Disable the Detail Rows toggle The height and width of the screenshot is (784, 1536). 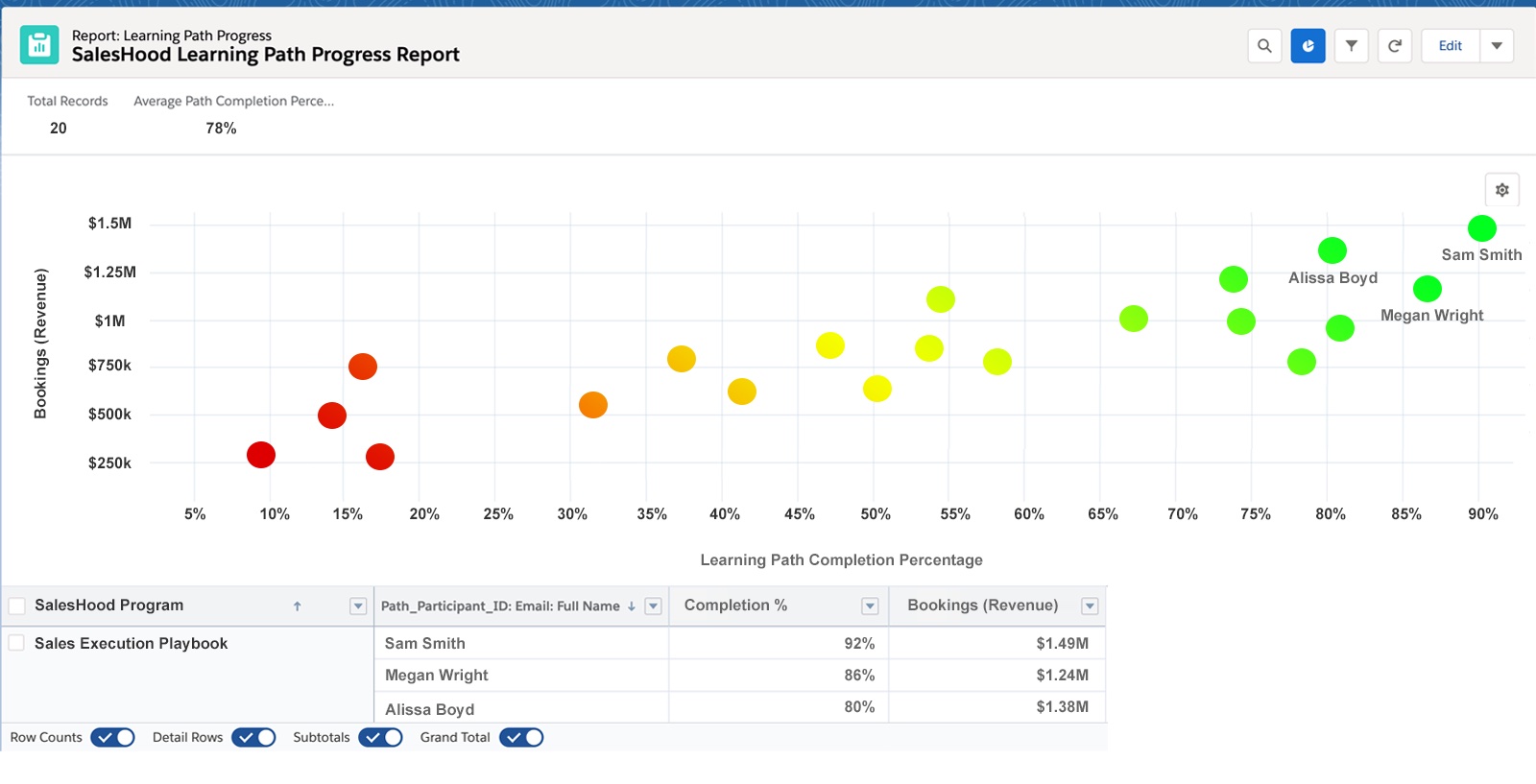[253, 737]
